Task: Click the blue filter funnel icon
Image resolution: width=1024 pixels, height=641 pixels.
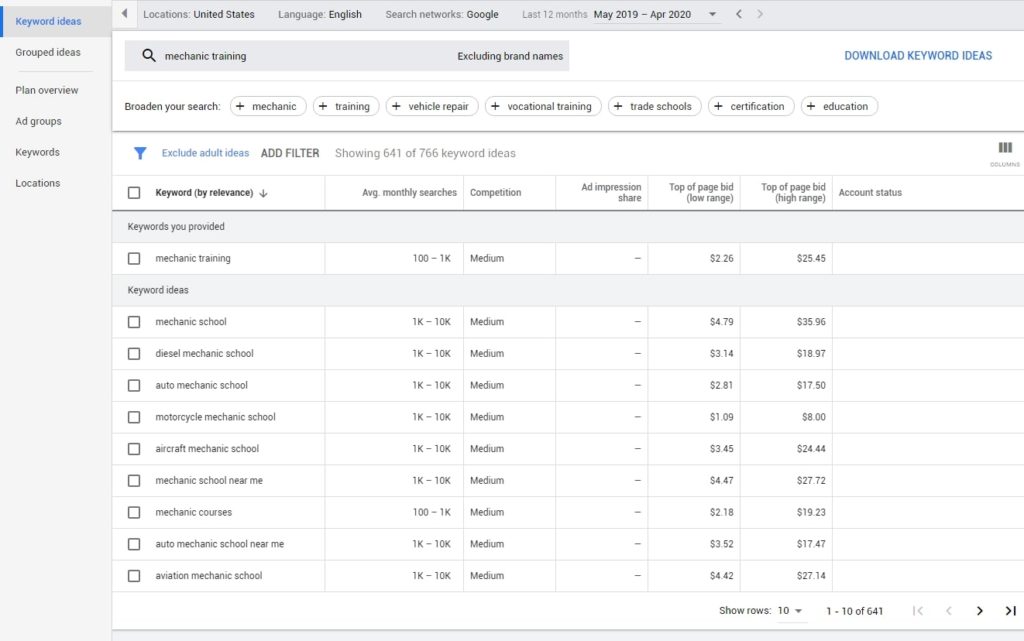Action: pyautogui.click(x=140, y=153)
